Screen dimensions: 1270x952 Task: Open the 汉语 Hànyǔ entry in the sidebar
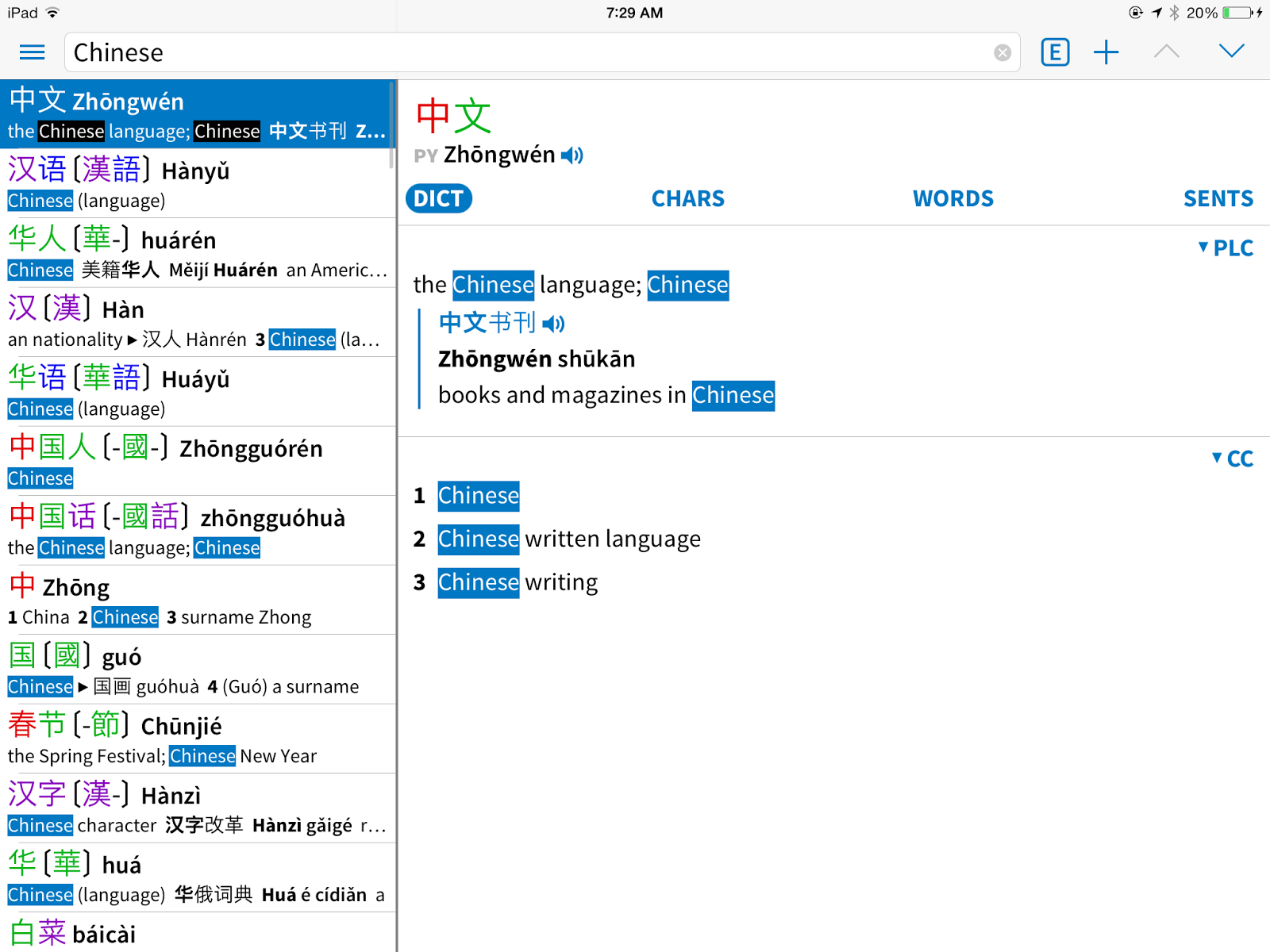coord(198,182)
